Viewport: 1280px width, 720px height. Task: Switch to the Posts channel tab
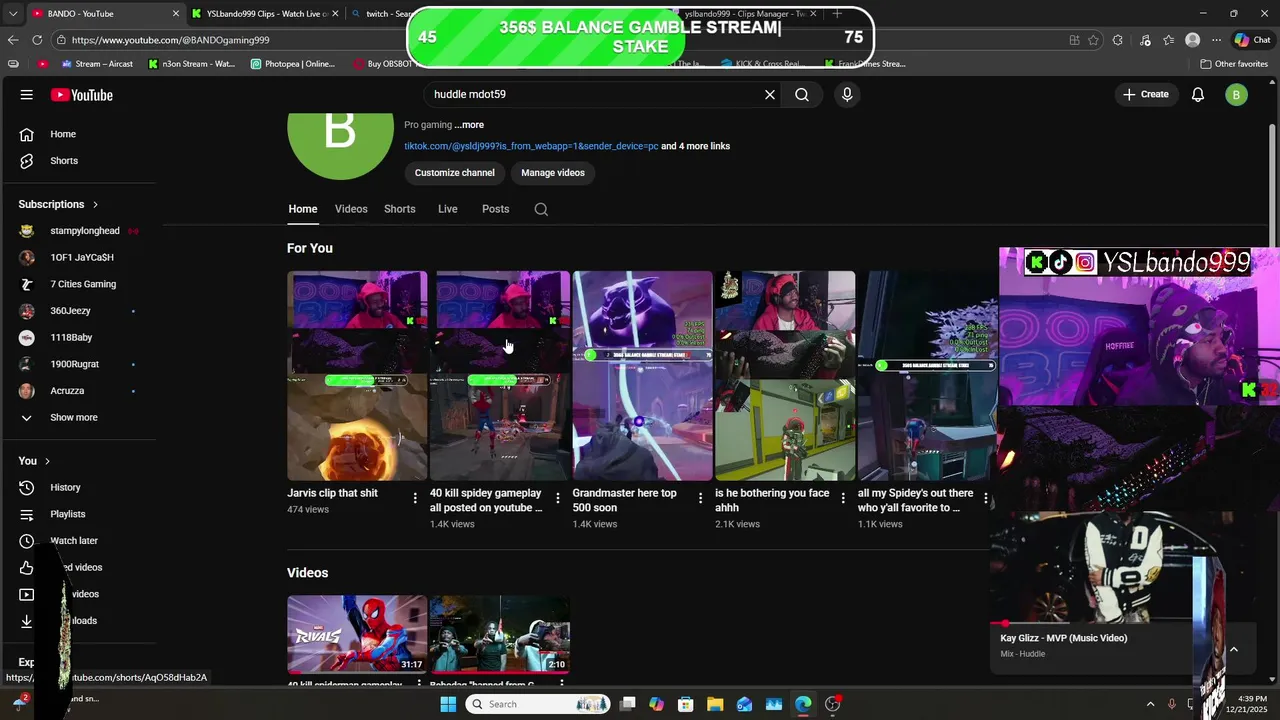tap(495, 209)
